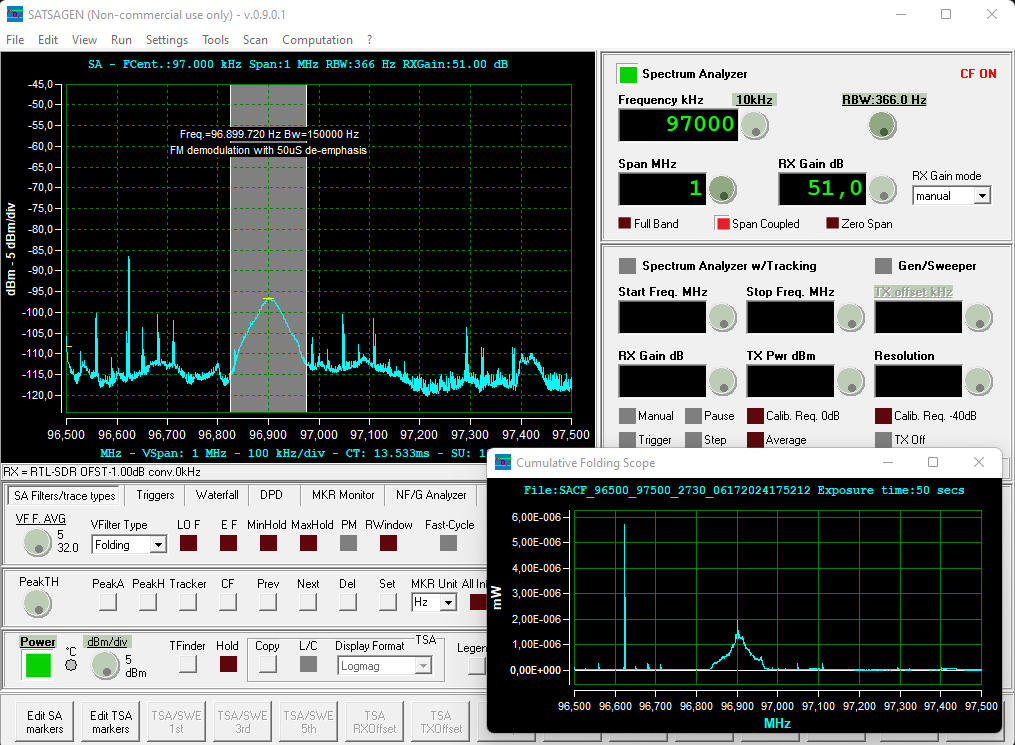Click the Set marker button
Image resolution: width=1015 pixels, height=745 pixels.
[x=388, y=602]
